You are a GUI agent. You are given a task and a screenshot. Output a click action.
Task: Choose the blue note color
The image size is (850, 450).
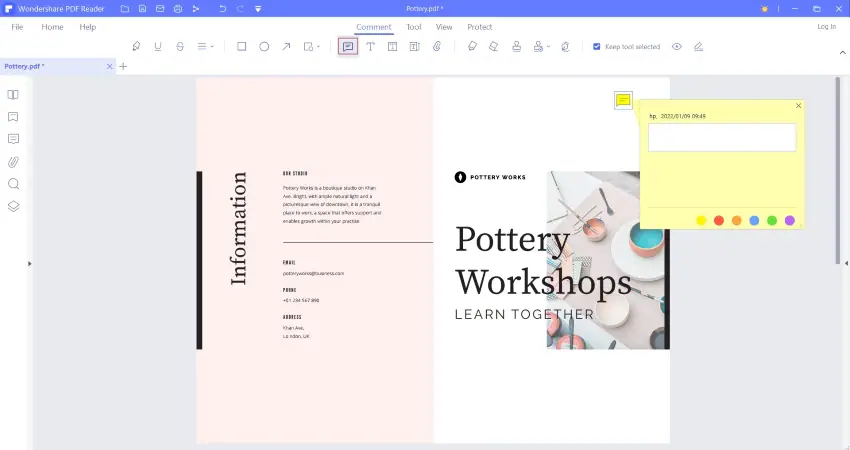point(754,220)
